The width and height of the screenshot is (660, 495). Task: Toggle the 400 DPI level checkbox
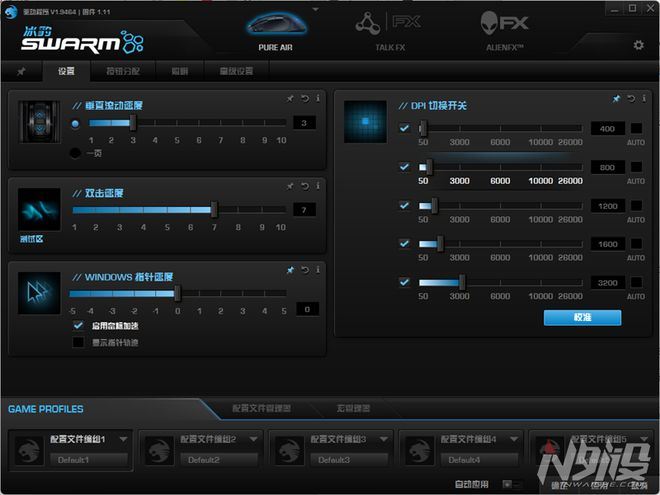point(404,128)
